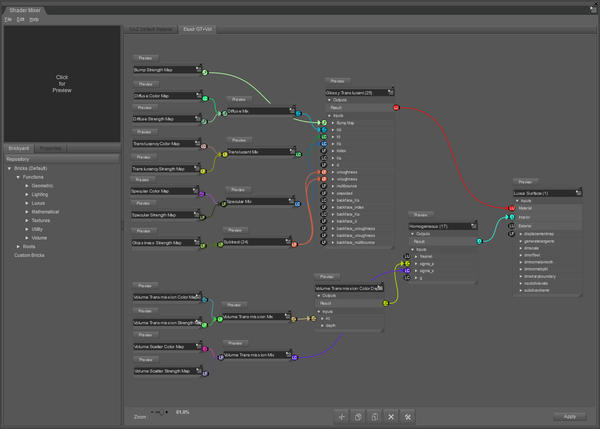Click Preview above the Diffuse Mix brick

(239, 99)
